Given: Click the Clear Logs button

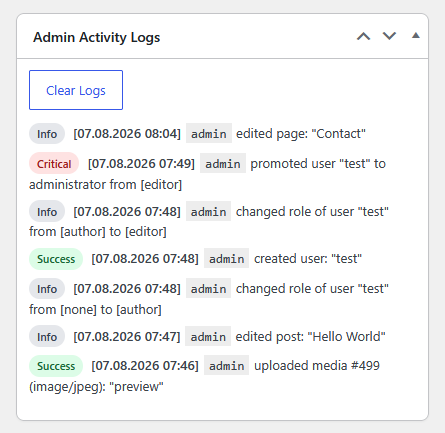Looking at the screenshot, I should pyautogui.click(x=76, y=90).
